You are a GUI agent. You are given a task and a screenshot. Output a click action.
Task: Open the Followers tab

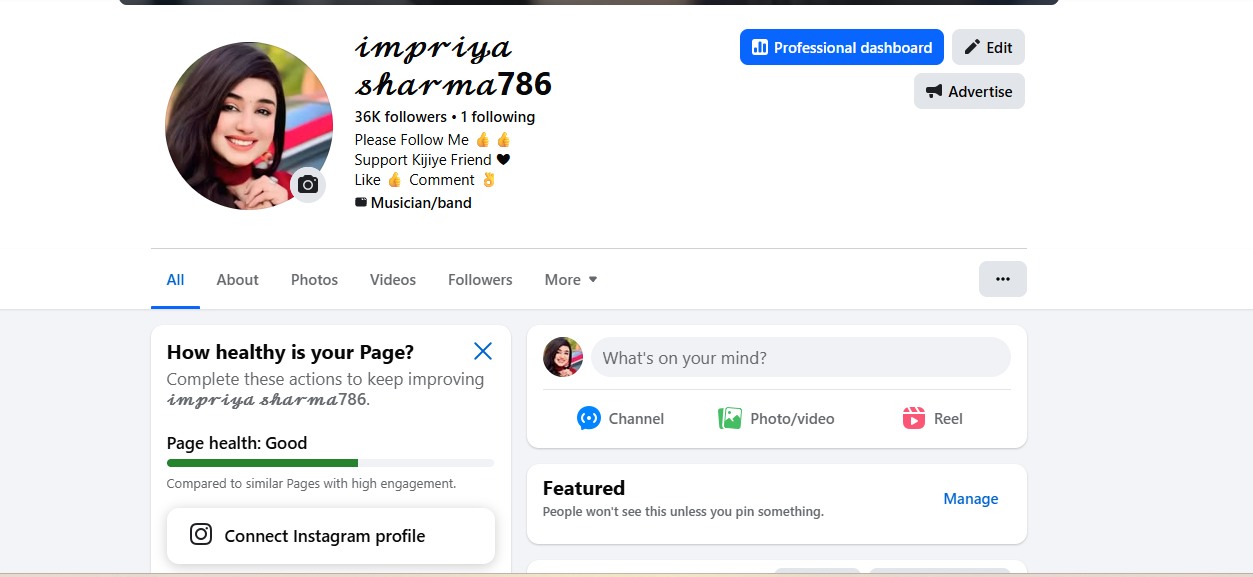point(480,280)
